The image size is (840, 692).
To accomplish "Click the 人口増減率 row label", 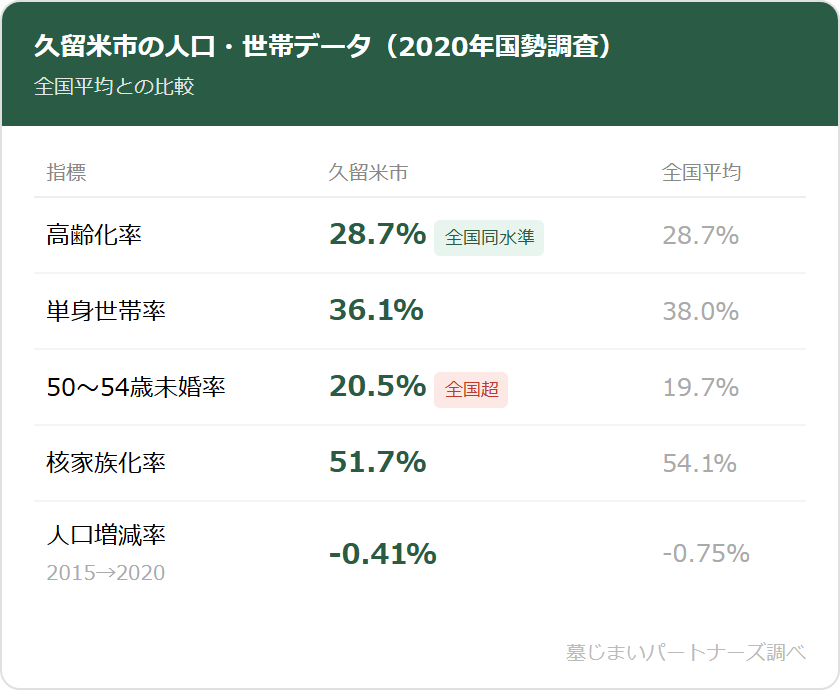I will click(106, 536).
